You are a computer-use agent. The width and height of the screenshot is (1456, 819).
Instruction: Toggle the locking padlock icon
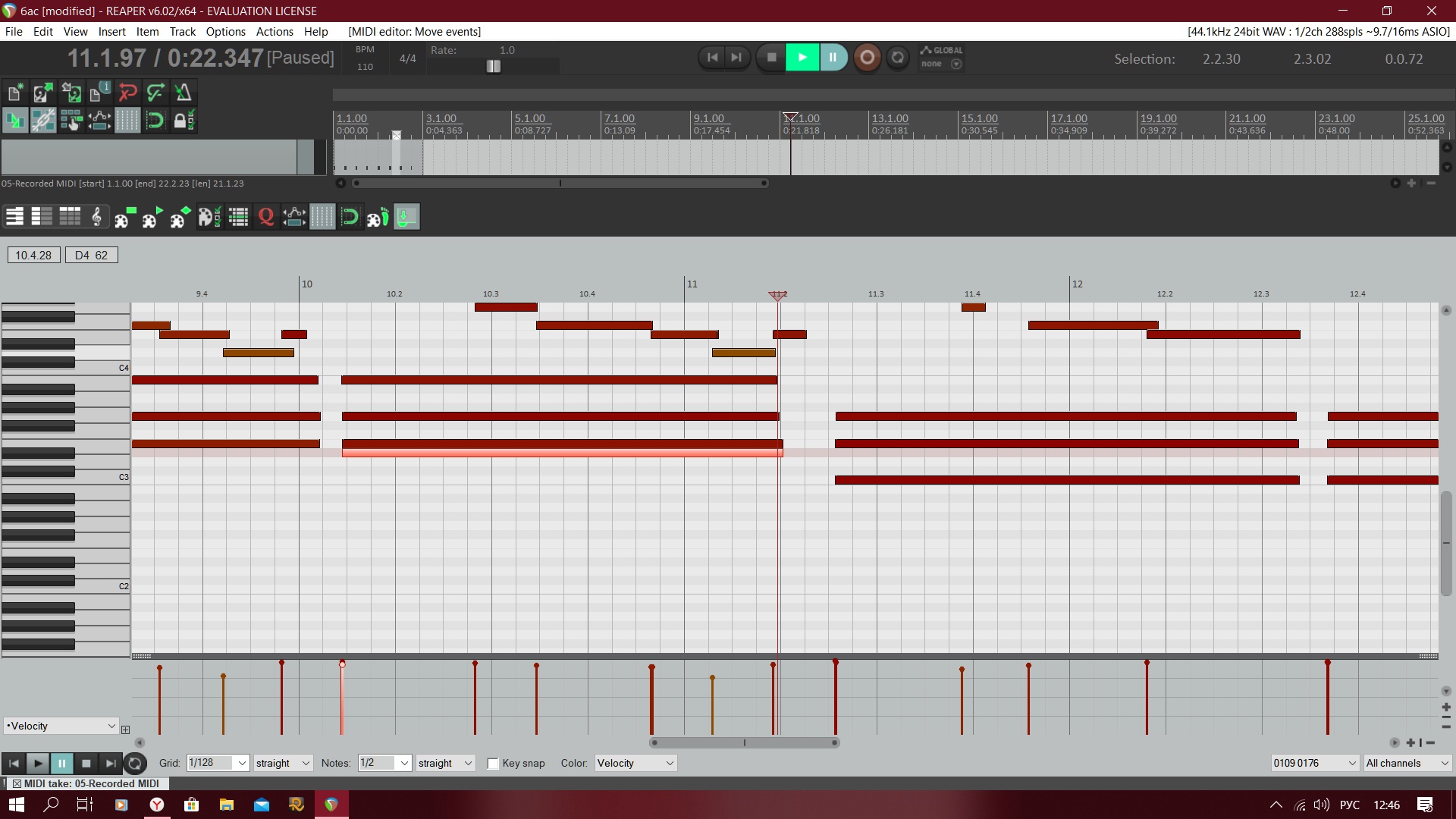tap(183, 120)
